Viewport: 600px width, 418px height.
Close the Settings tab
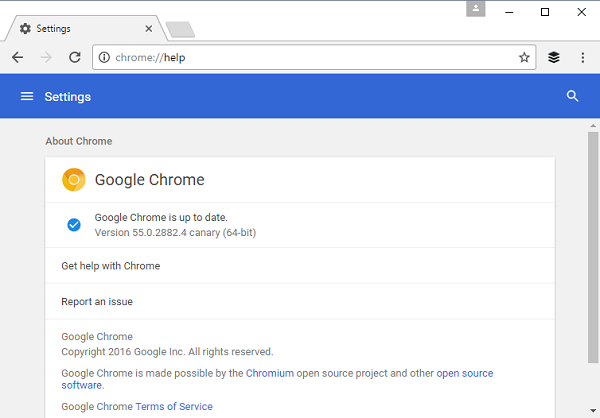146,29
